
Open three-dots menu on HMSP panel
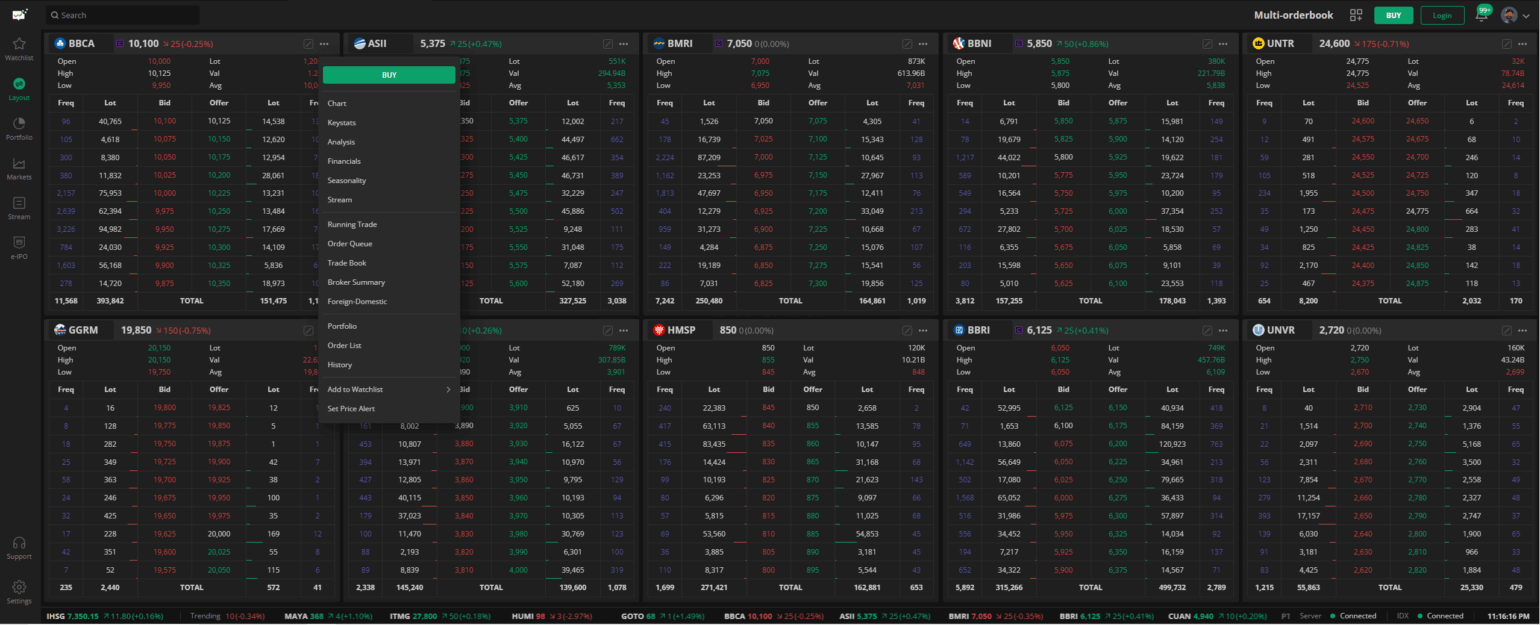pyautogui.click(x=923, y=330)
